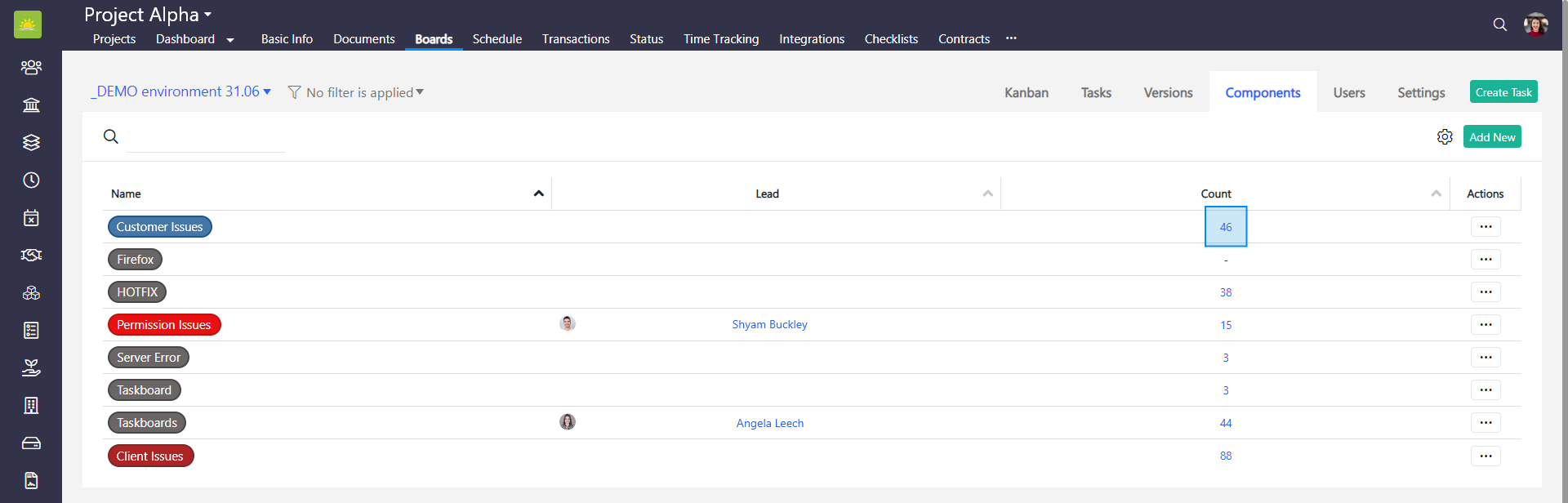Open the bank building sidebar icon
Viewport: 1568px width, 503px height.
click(31, 105)
